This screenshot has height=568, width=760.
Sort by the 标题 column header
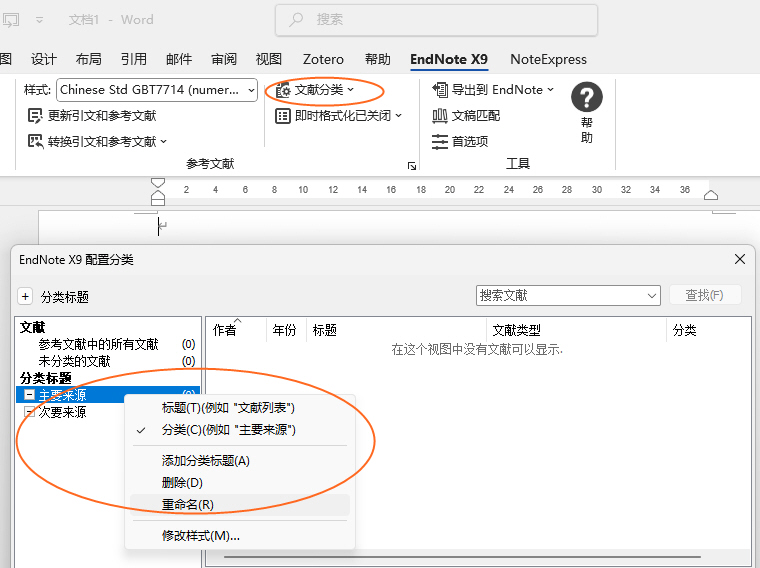click(396, 330)
